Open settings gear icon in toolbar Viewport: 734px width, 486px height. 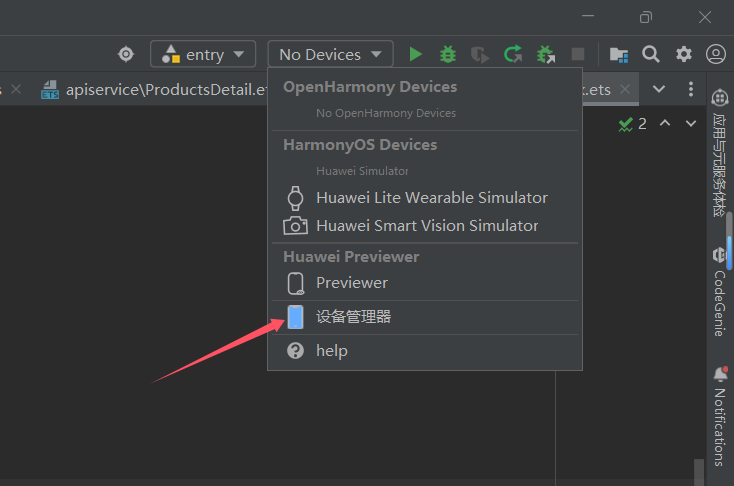[x=683, y=54]
